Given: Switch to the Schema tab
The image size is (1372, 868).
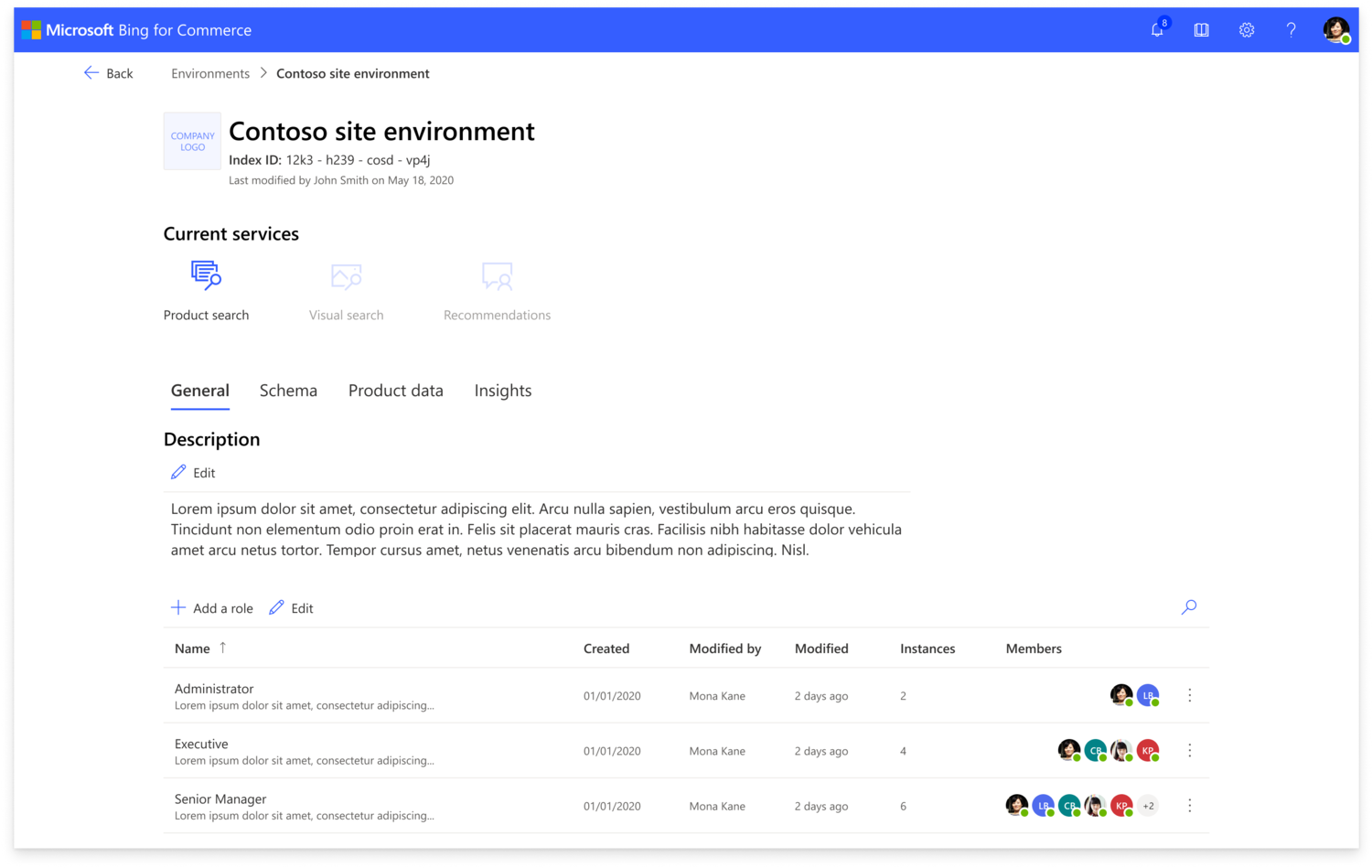Looking at the screenshot, I should pos(288,391).
